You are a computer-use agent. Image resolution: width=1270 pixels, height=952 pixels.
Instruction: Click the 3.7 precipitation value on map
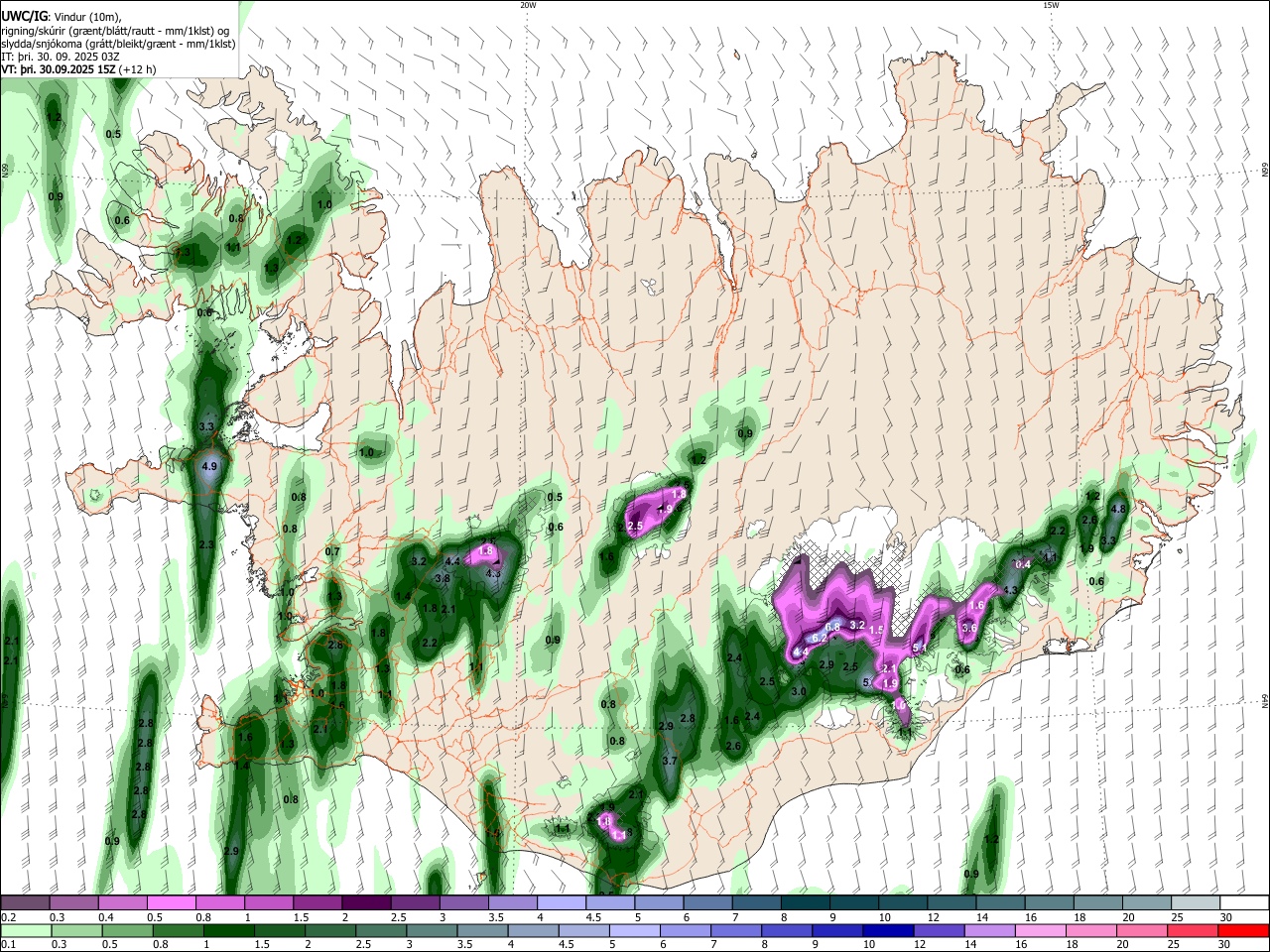(x=669, y=761)
